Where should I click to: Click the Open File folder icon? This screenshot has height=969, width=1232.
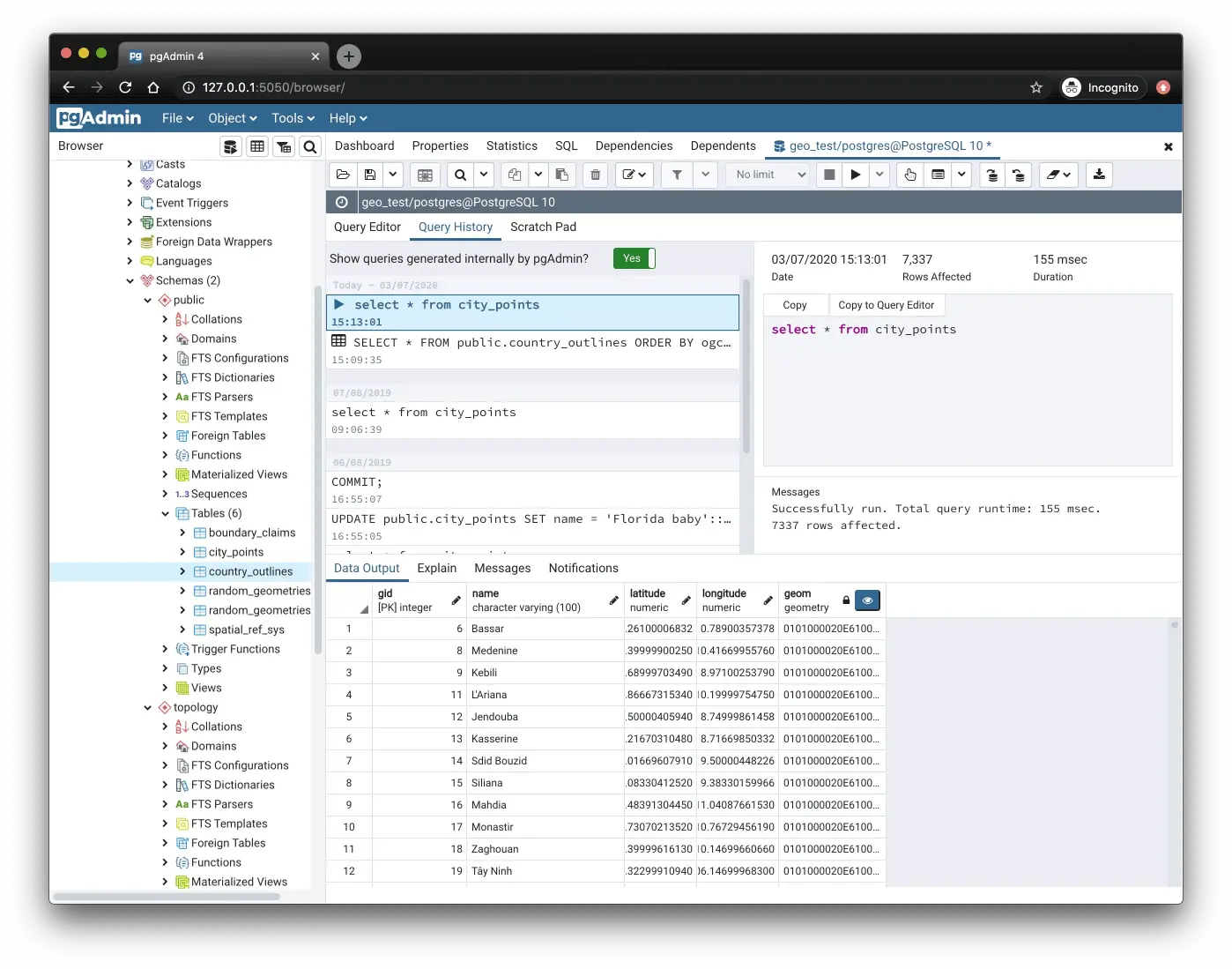344,175
